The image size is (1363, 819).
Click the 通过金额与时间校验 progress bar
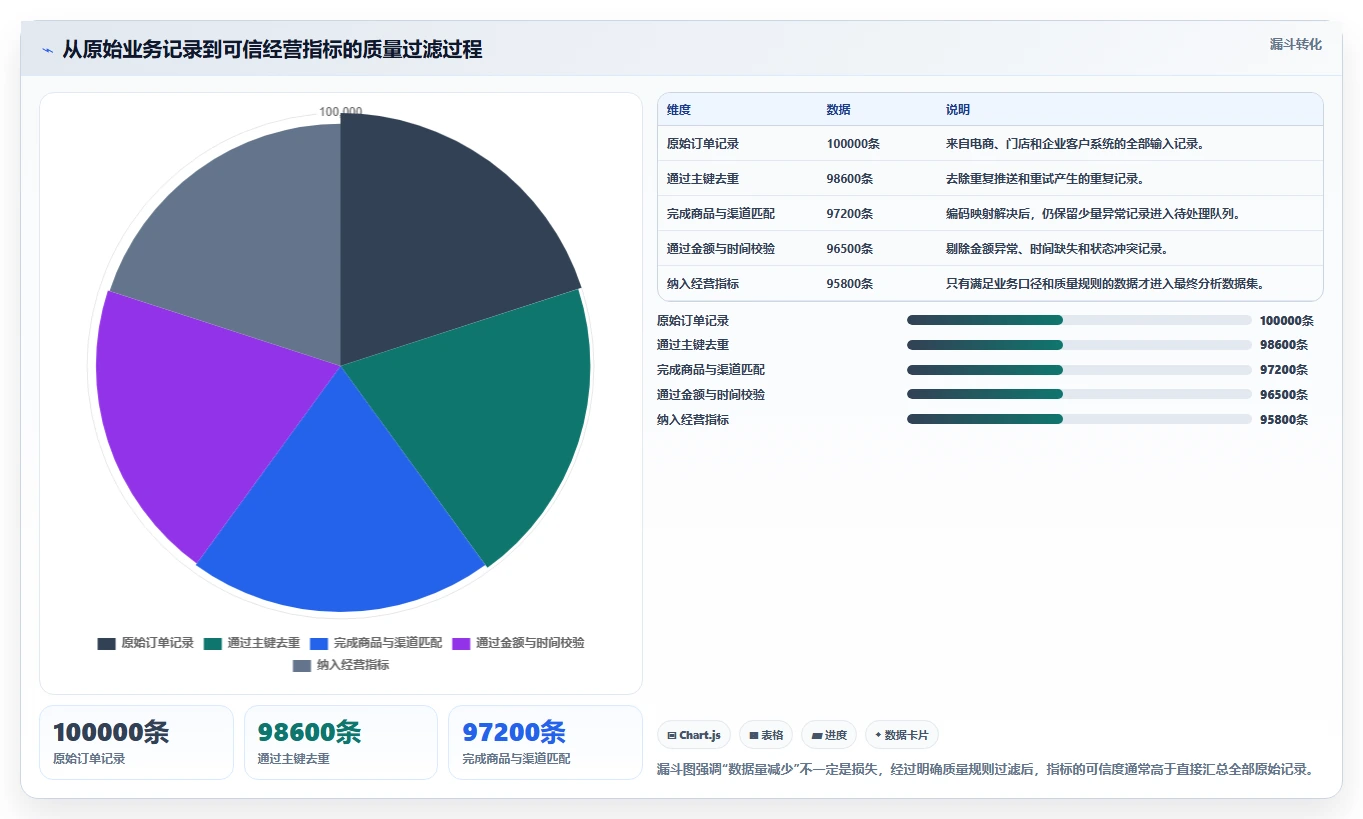1079,395
